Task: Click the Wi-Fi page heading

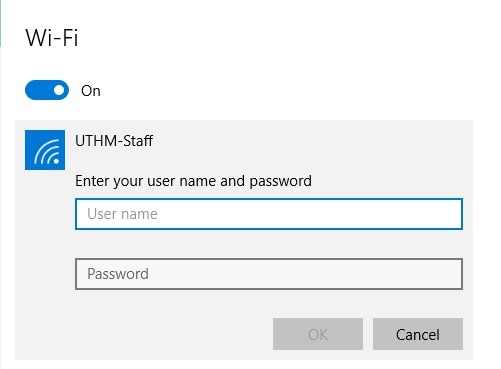Action: pyautogui.click(x=52, y=37)
